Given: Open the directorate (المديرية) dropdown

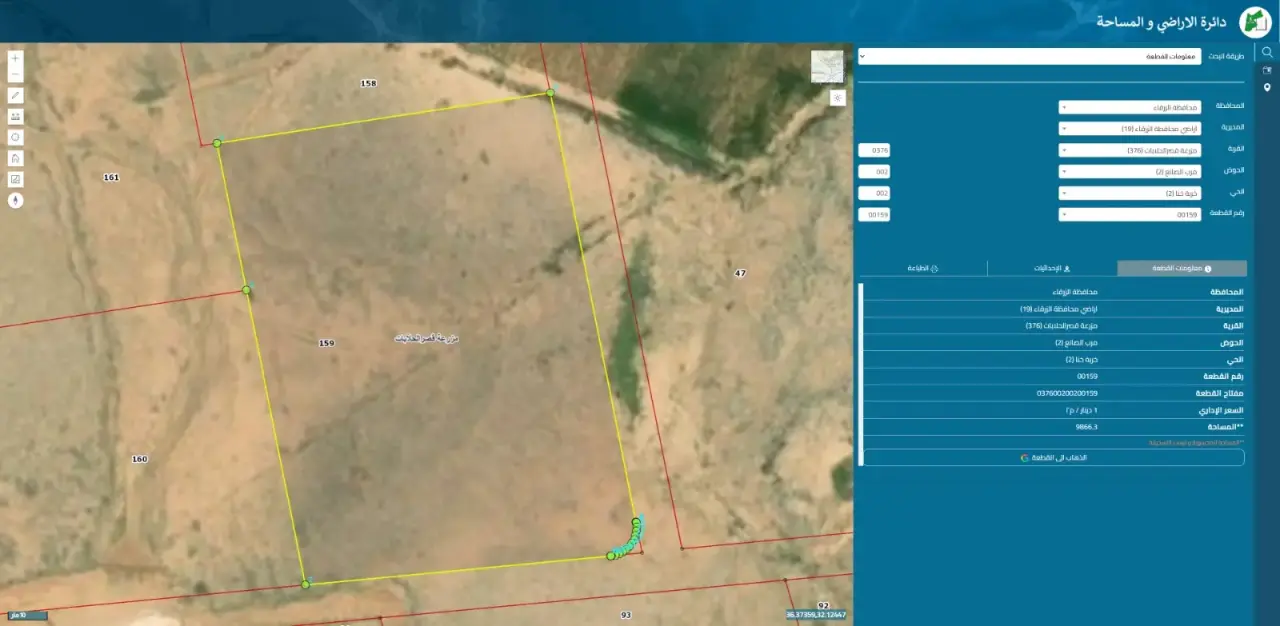Looking at the screenshot, I should point(1130,129).
